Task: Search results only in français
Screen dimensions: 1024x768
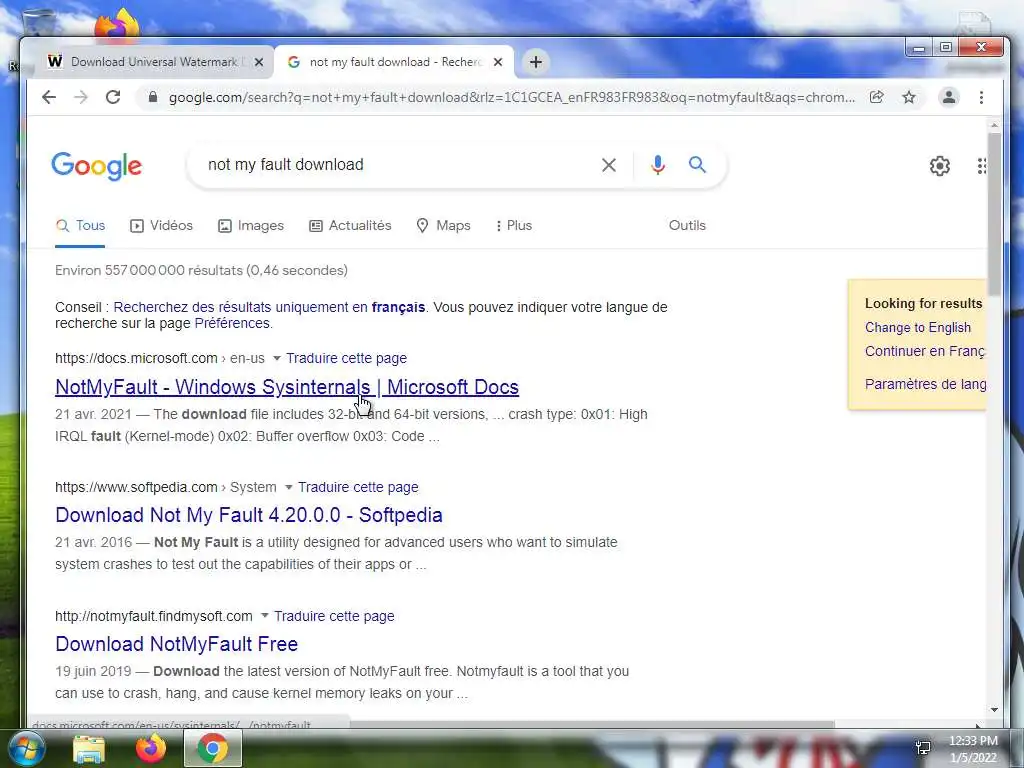Action: click(x=269, y=307)
